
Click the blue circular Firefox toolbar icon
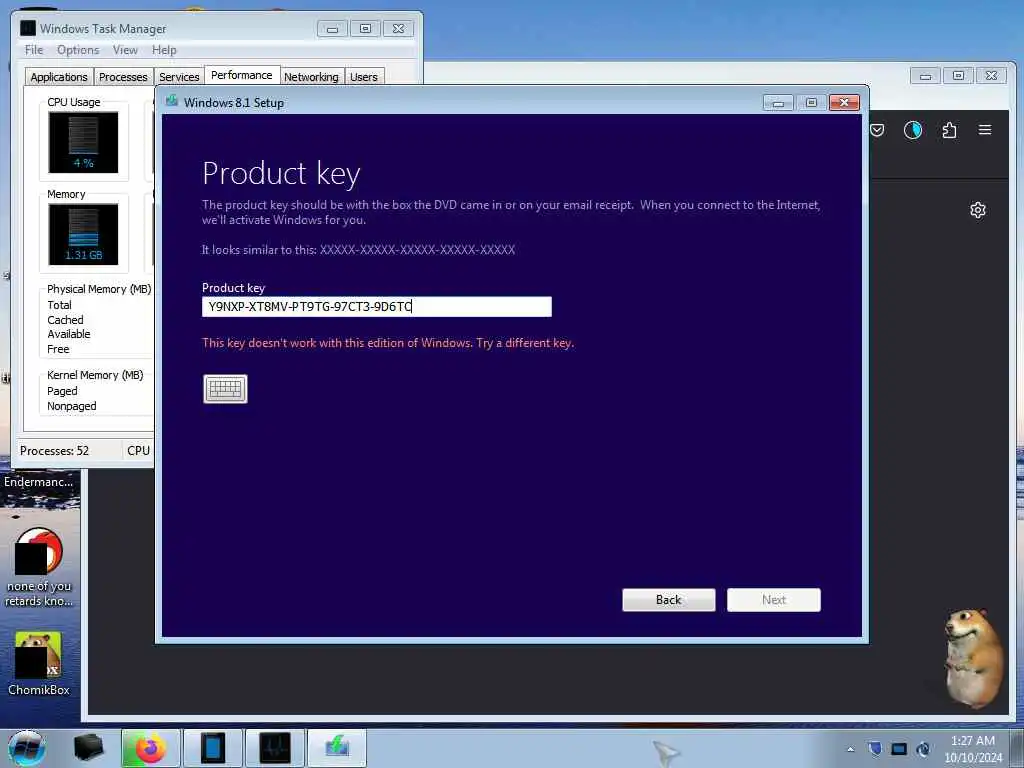(913, 130)
